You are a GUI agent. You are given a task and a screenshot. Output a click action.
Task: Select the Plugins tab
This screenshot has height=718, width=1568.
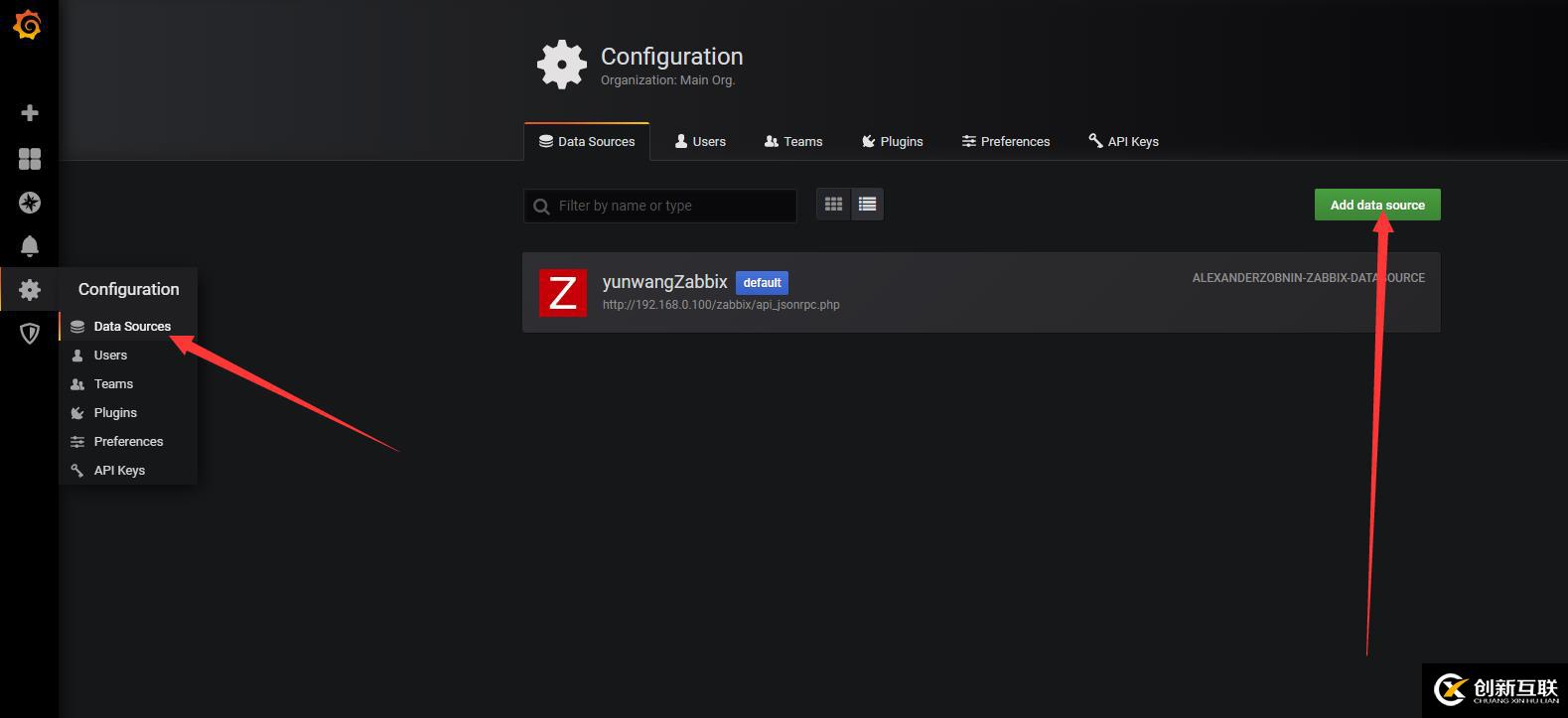point(892,141)
